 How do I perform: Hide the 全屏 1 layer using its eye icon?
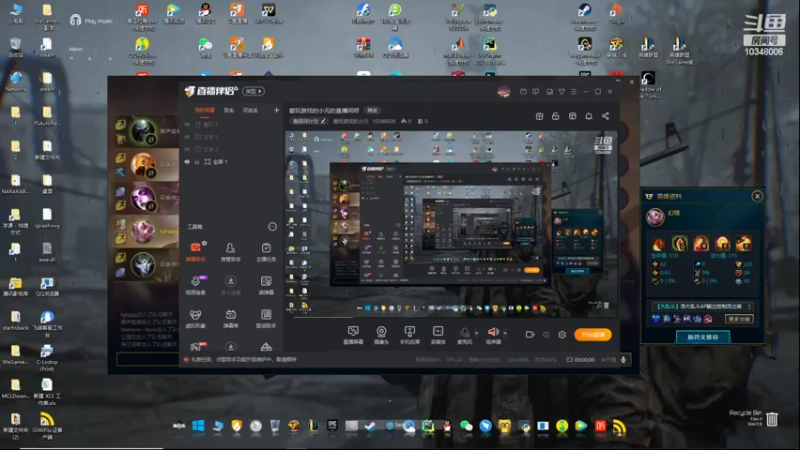click(187, 162)
